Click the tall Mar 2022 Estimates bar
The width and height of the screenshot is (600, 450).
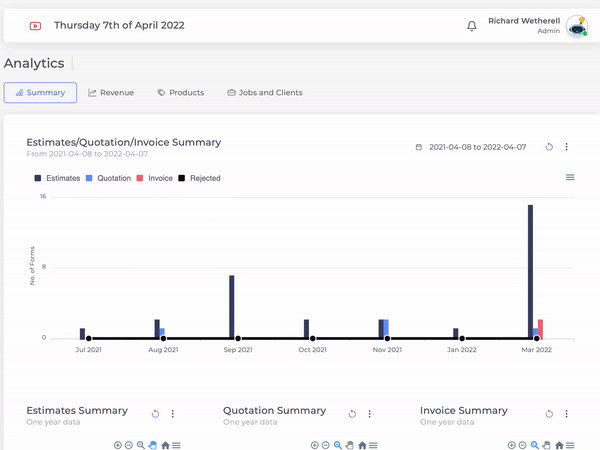click(x=530, y=270)
